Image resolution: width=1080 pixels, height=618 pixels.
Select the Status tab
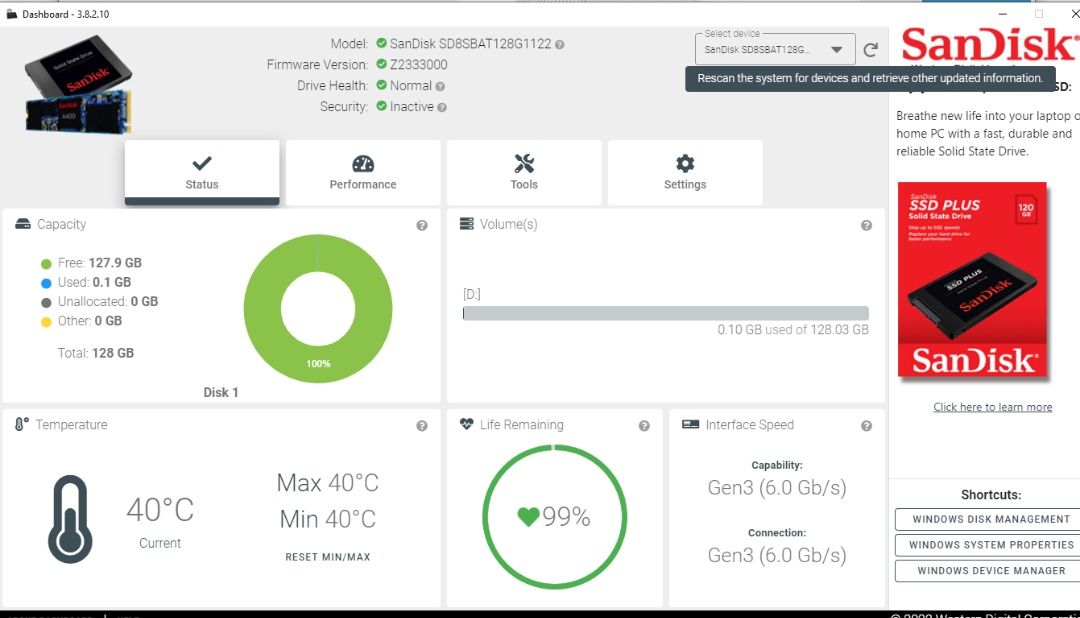click(202, 172)
